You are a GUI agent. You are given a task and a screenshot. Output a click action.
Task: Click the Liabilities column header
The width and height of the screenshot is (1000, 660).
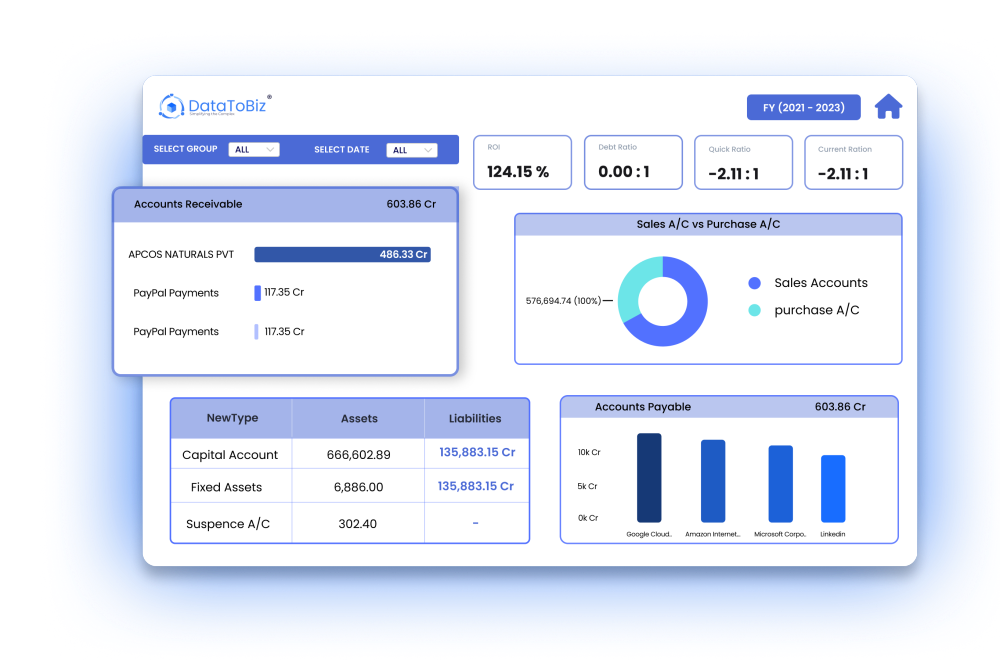(x=475, y=419)
